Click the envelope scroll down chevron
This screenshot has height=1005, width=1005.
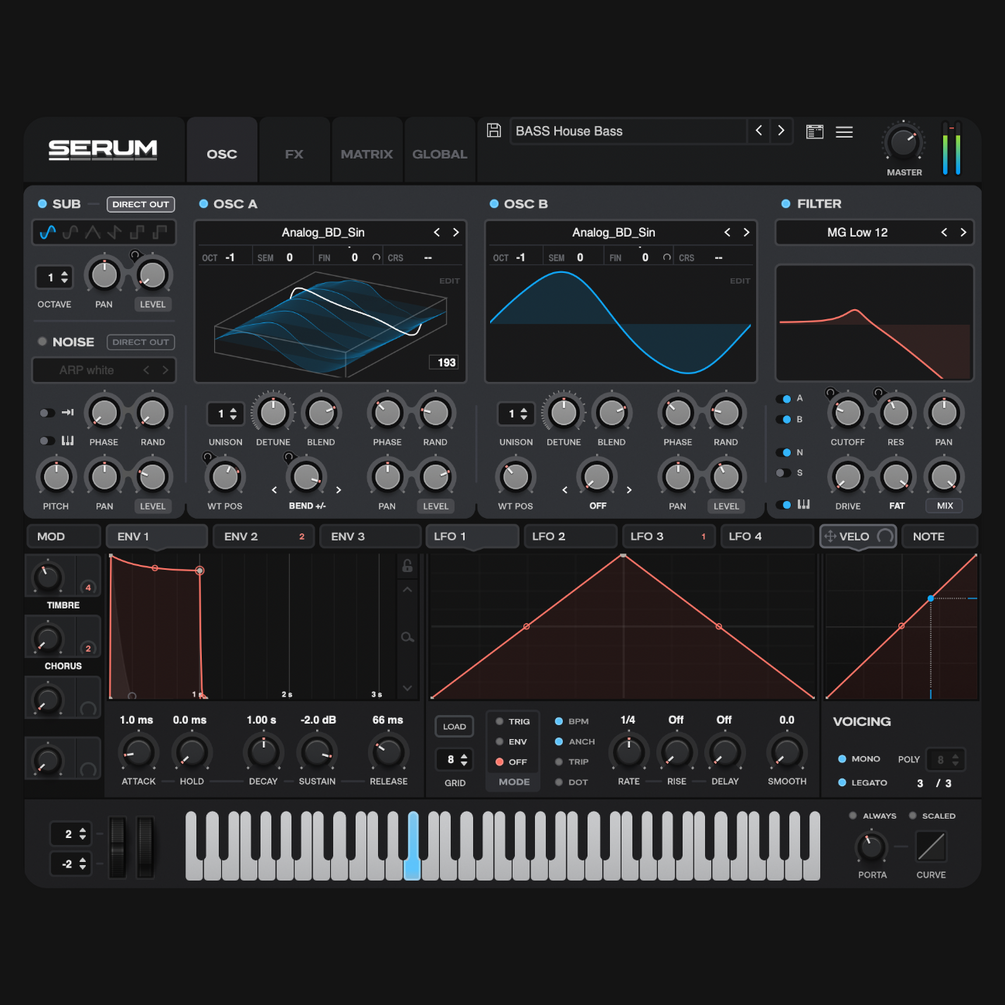(407, 688)
